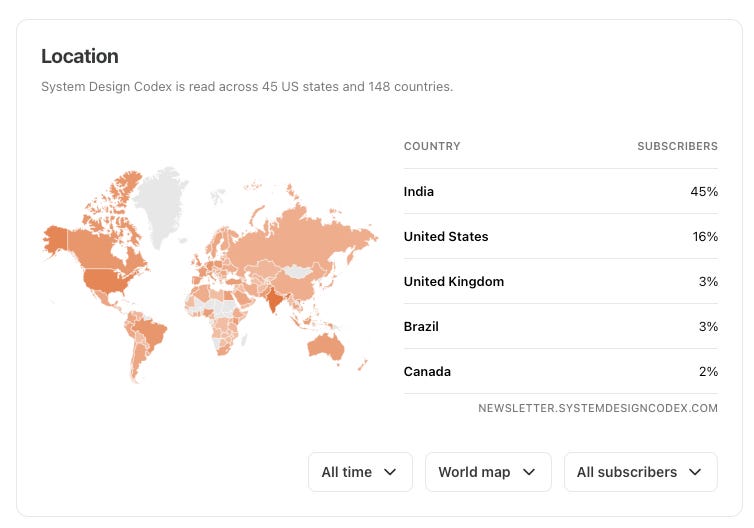754x528 pixels.
Task: Click the COUNTRY column header
Action: coord(432,146)
